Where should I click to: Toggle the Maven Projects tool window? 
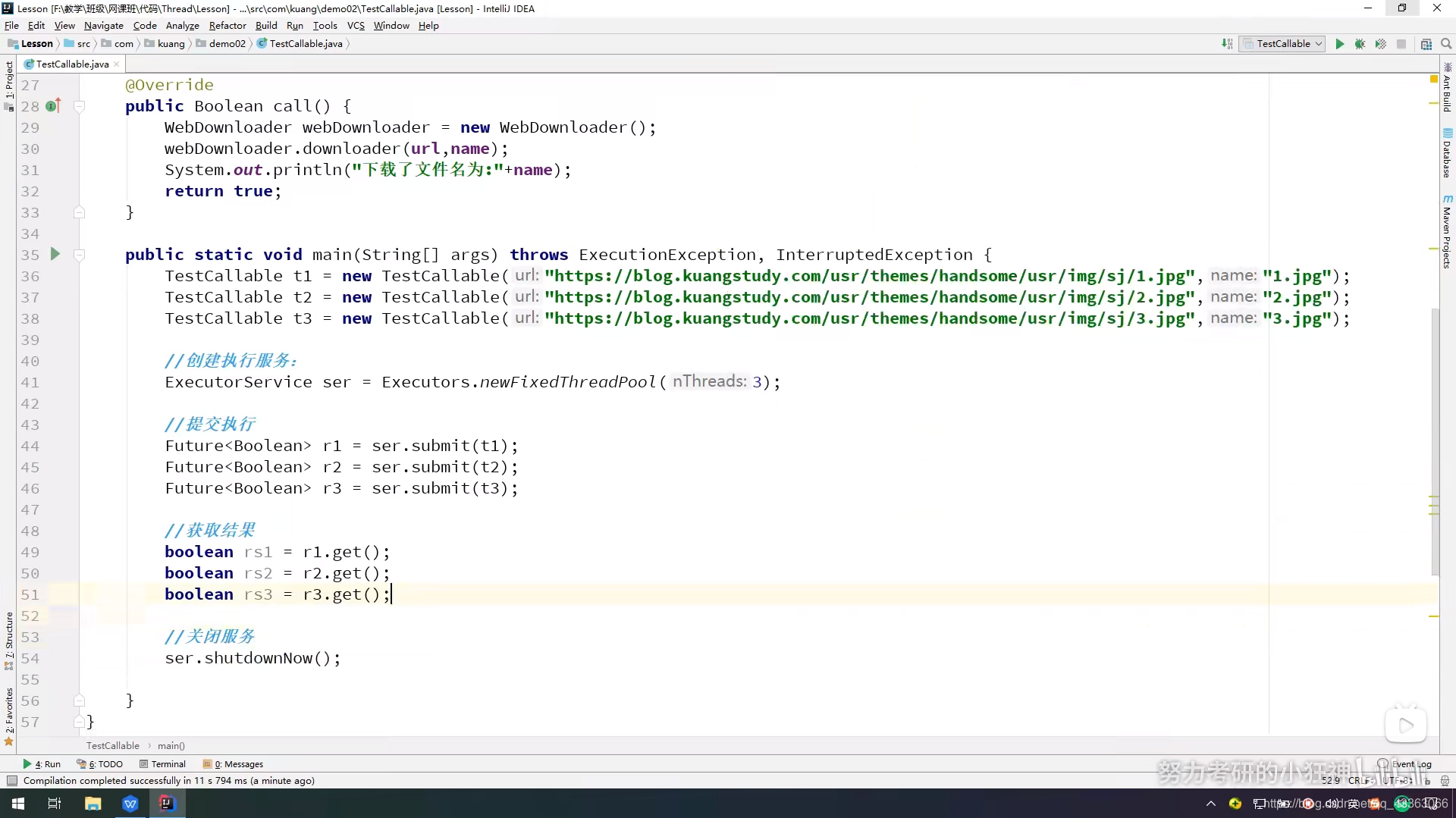[x=1447, y=232]
